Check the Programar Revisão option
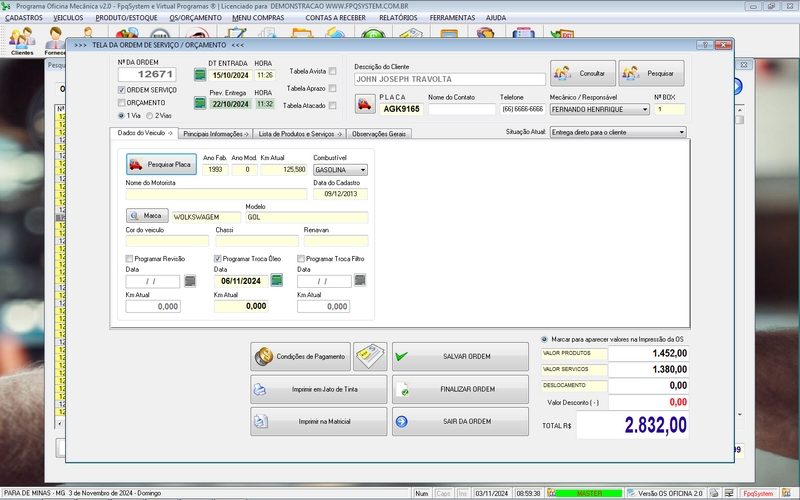The image size is (800, 500). (x=130, y=258)
